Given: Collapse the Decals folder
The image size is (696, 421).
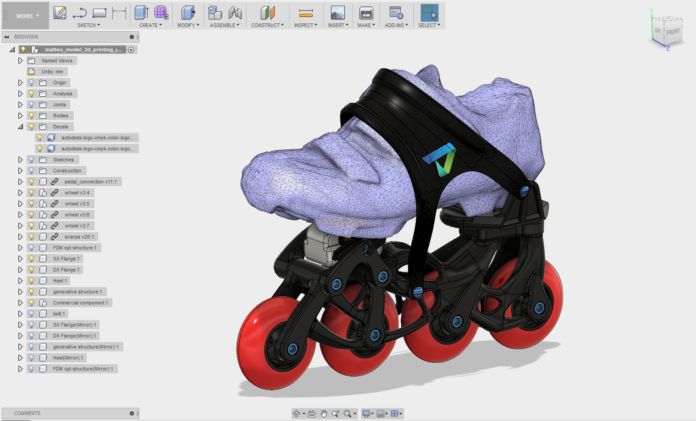Looking at the screenshot, I should [x=20, y=126].
